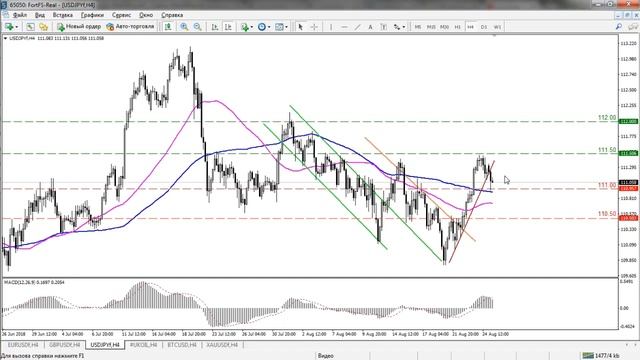Open the Графики menu
Image resolution: width=640 pixels, height=360 pixels.
pos(92,15)
